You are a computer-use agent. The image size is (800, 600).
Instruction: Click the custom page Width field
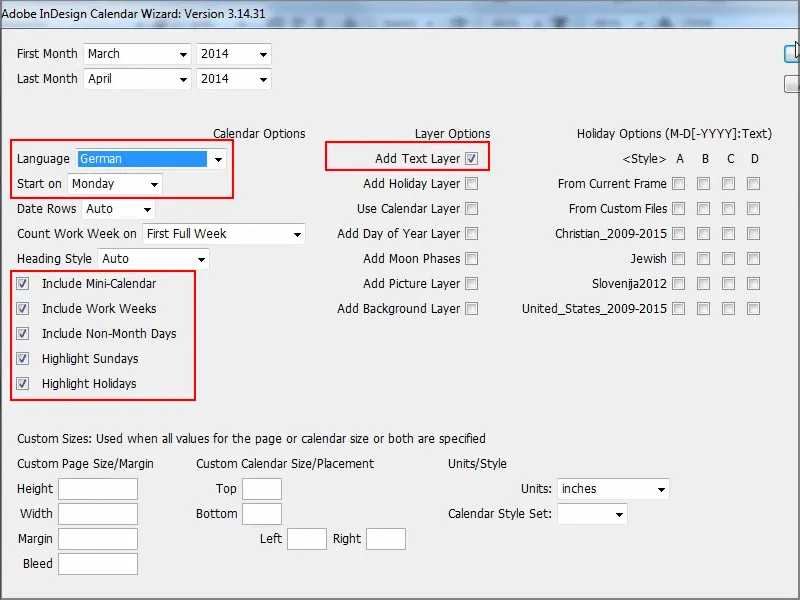(x=98, y=514)
